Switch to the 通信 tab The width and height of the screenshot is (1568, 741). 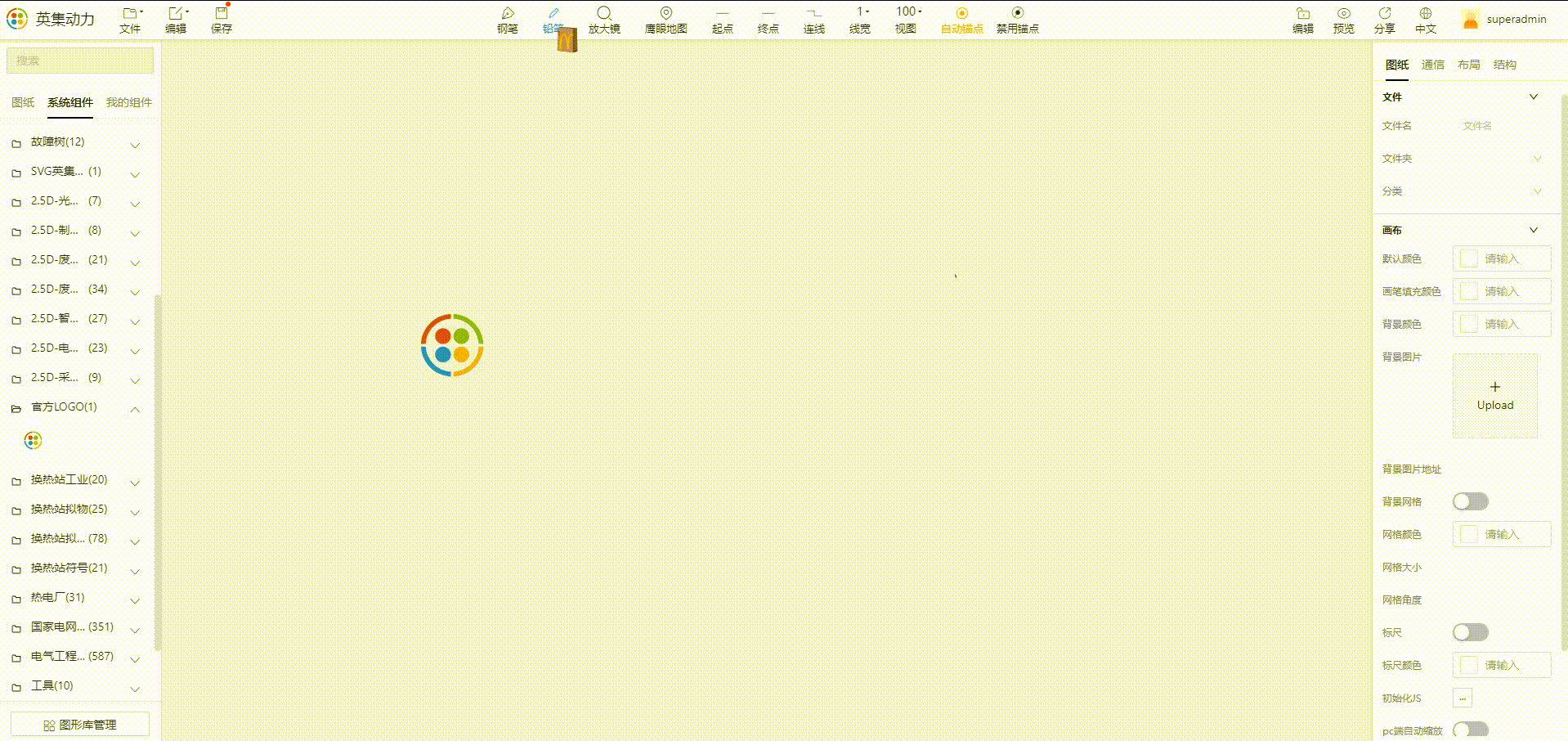point(1432,65)
